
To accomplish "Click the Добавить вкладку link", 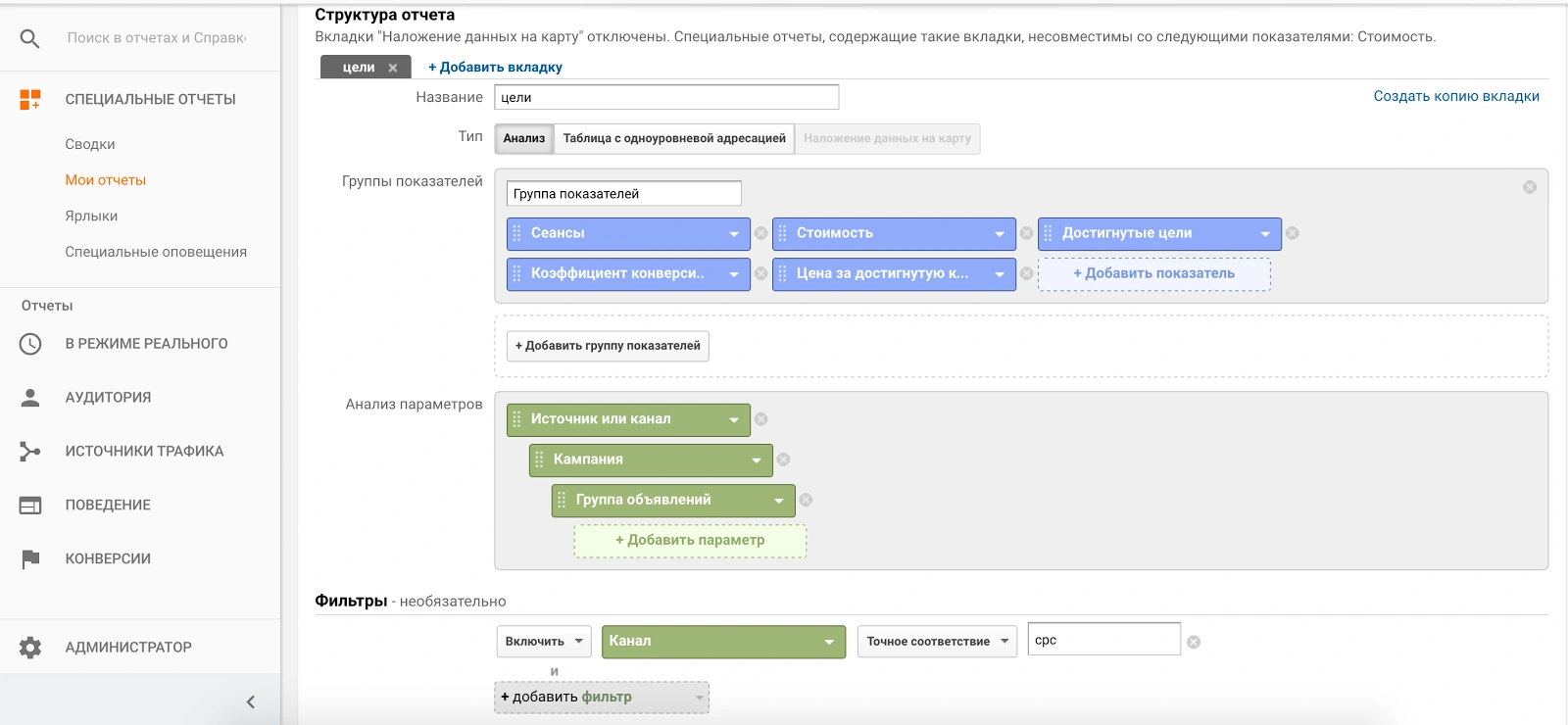I will (495, 68).
